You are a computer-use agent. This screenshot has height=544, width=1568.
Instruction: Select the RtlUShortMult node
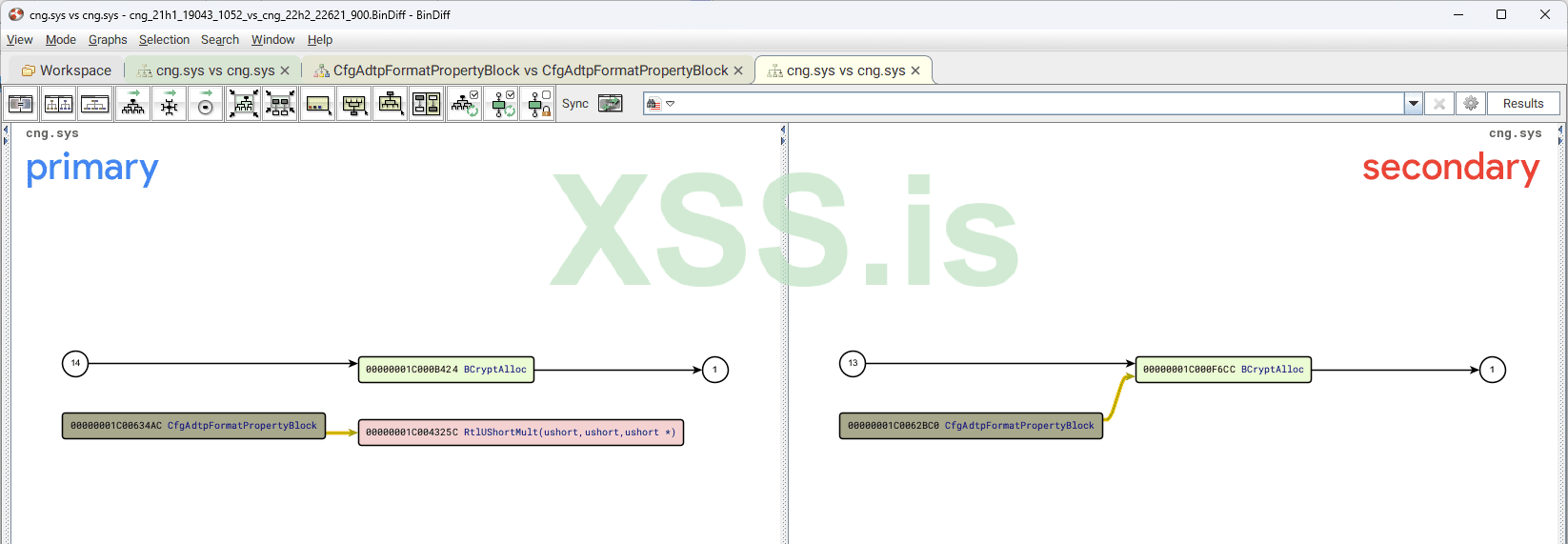point(521,433)
